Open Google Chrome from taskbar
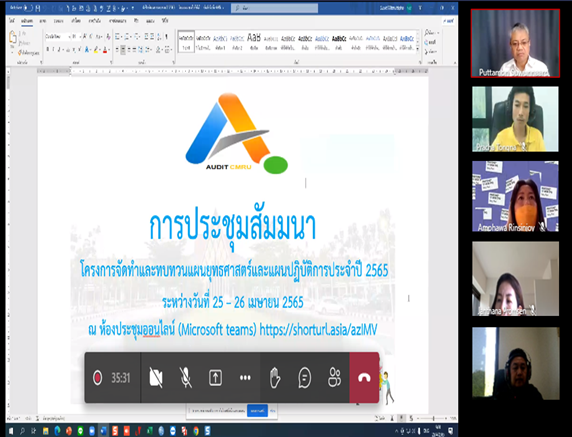This screenshot has width=572, height=437. coord(196,431)
